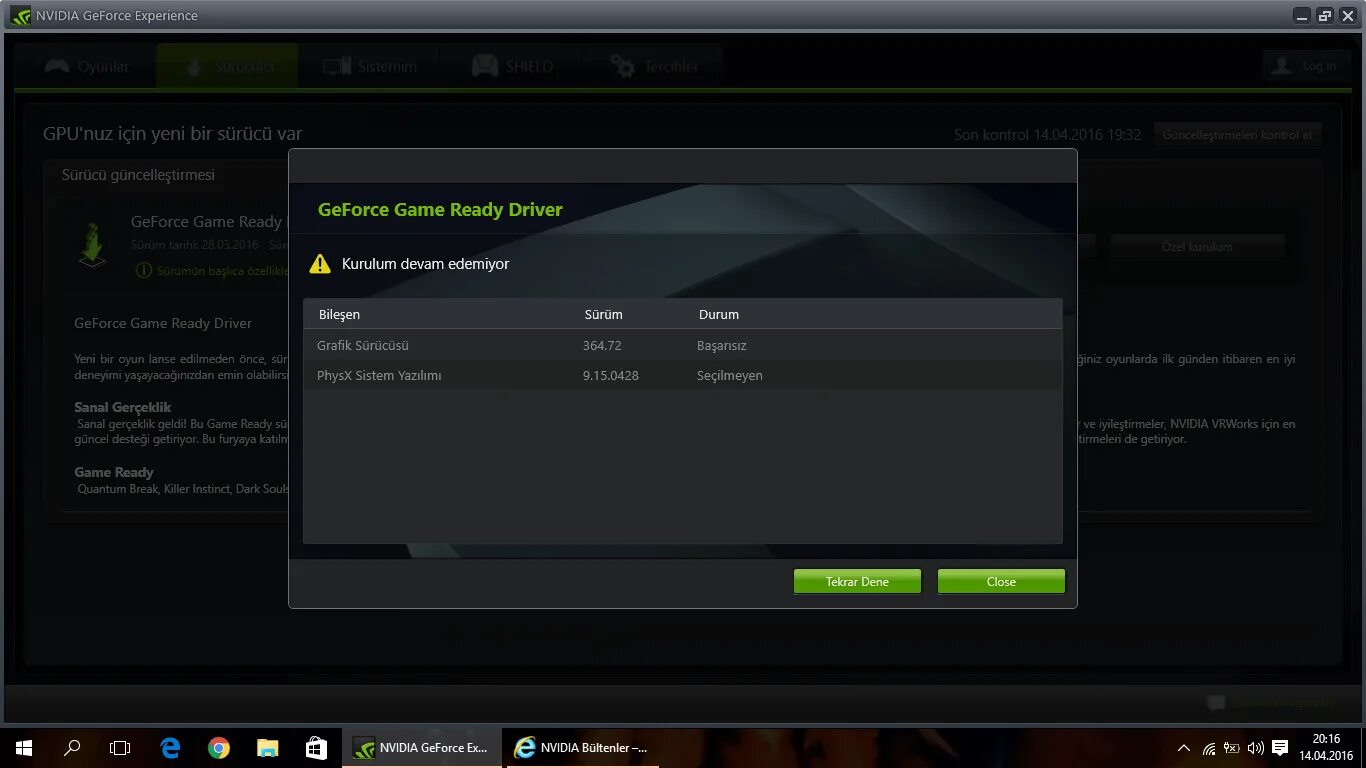1366x768 pixels.
Task: Click the Seçilmeyen status cell
Action: (x=730, y=375)
